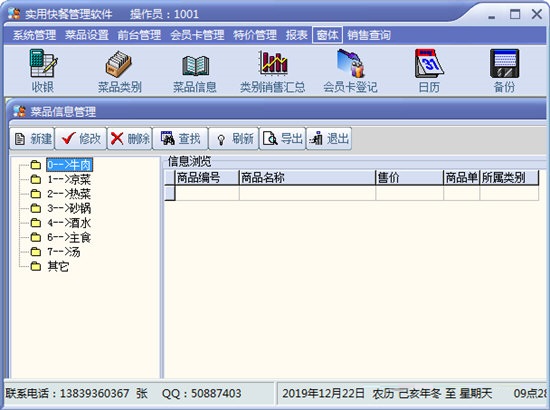Viewport: 550px width, 410px height.
Task: Click the QQ: 50887403 status text
Action: 201,393
